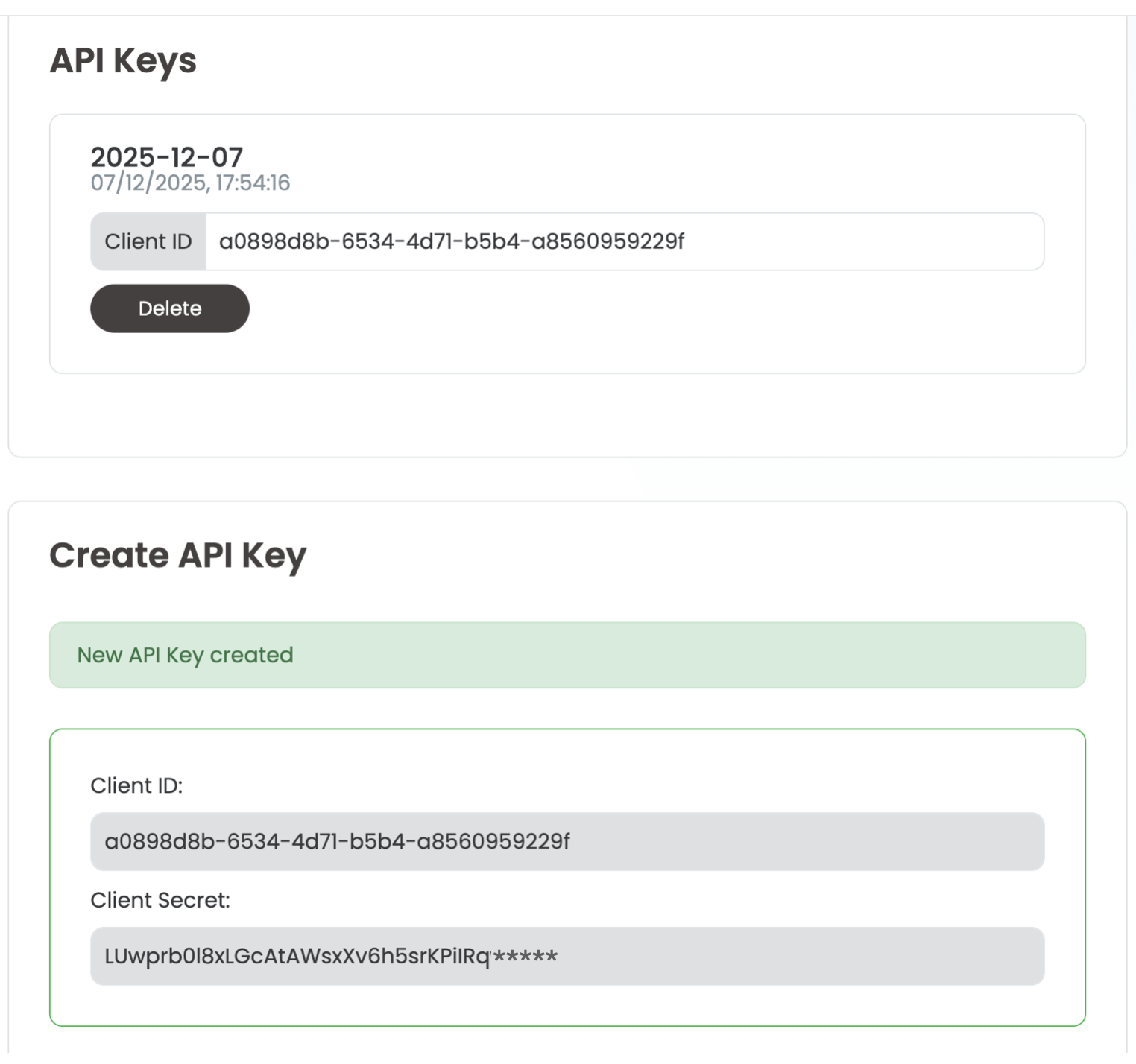
Task: Click the masked asterisks in Client Secret
Action: click(x=525, y=956)
